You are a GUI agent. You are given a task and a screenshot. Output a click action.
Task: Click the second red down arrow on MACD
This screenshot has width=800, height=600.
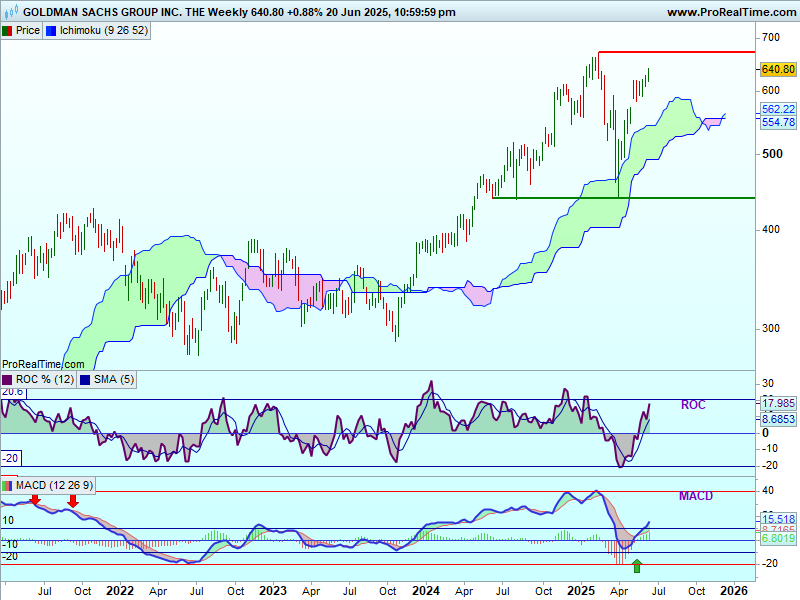(x=72, y=499)
